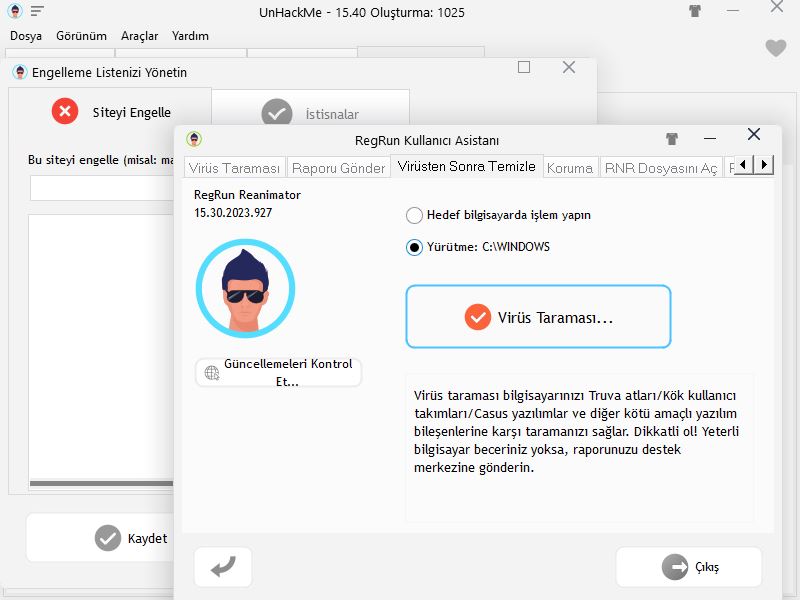This screenshot has width=800, height=600.
Task: Click the red X Siteyi Engelle icon
Action: (x=65, y=111)
